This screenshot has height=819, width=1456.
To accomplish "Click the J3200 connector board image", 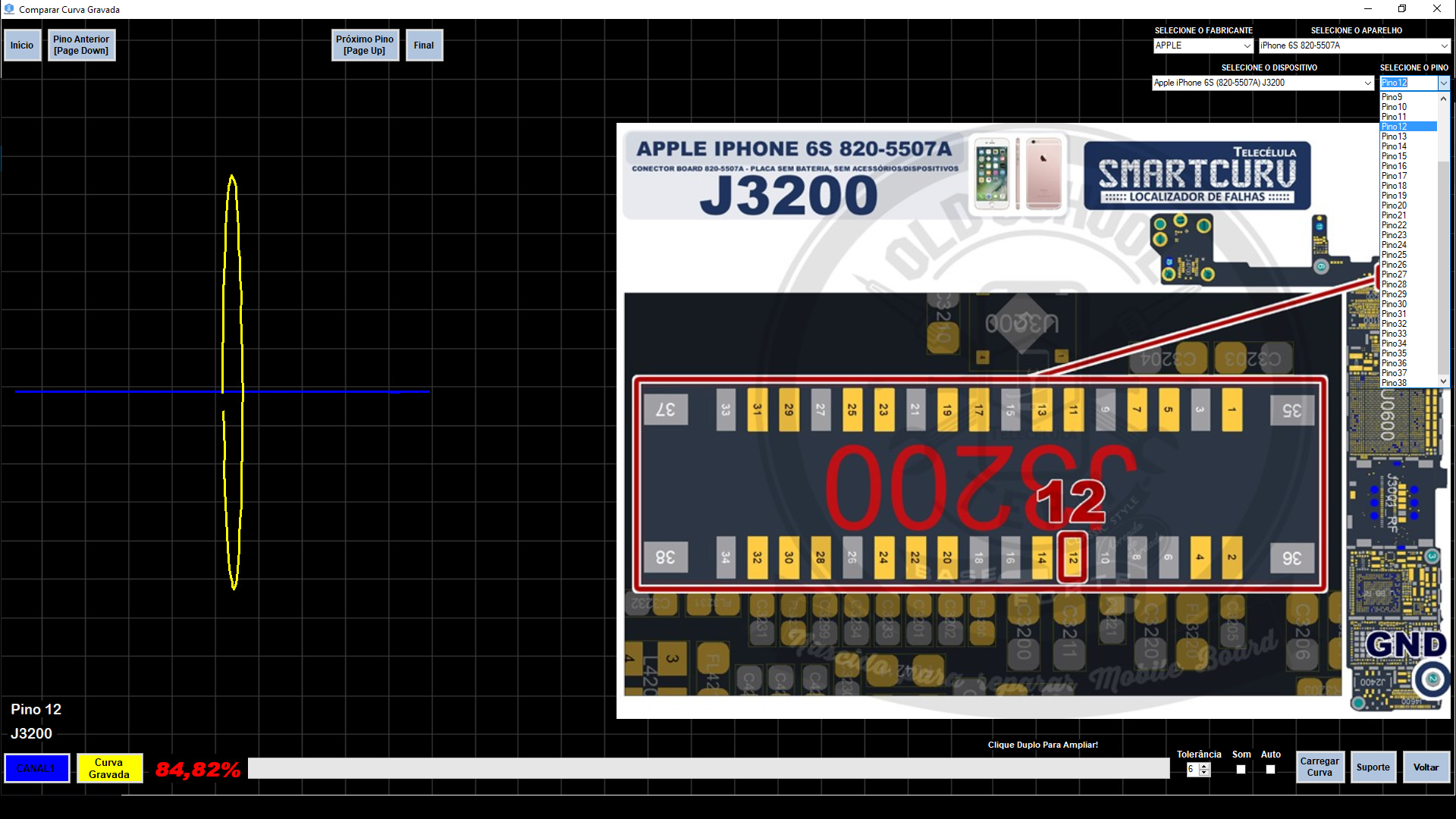I will 1033,421.
